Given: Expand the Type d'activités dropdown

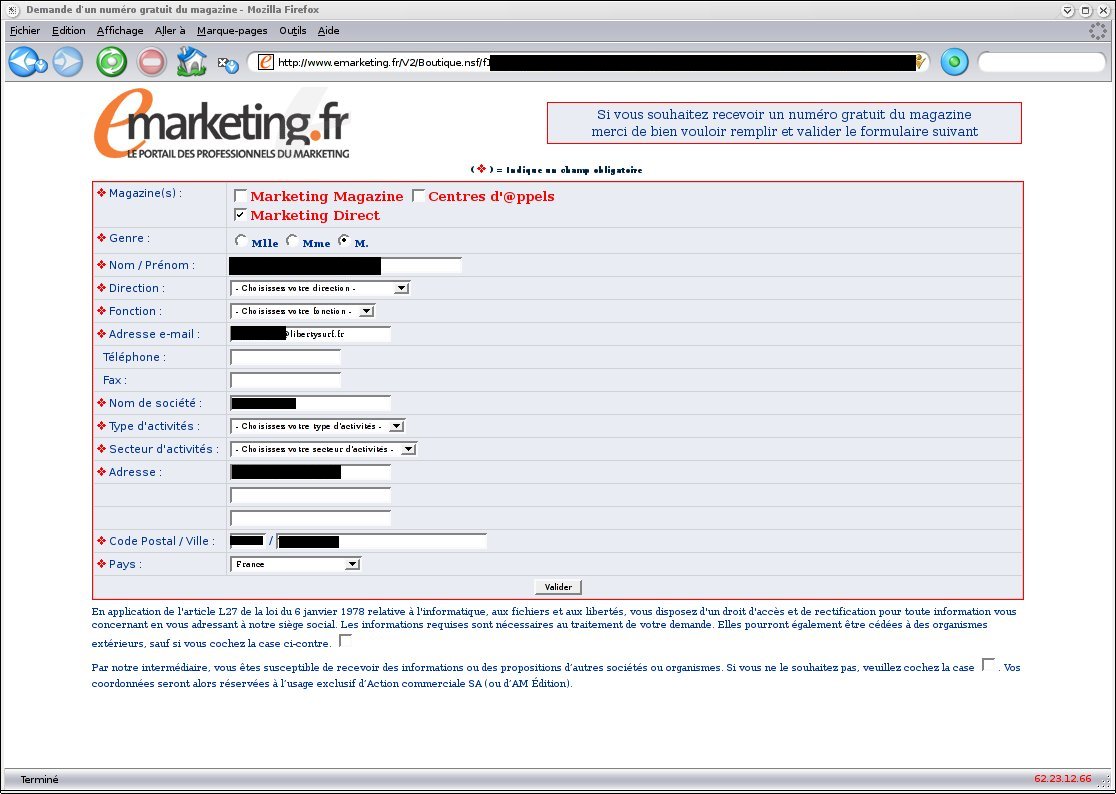Looking at the screenshot, I should (x=317, y=426).
